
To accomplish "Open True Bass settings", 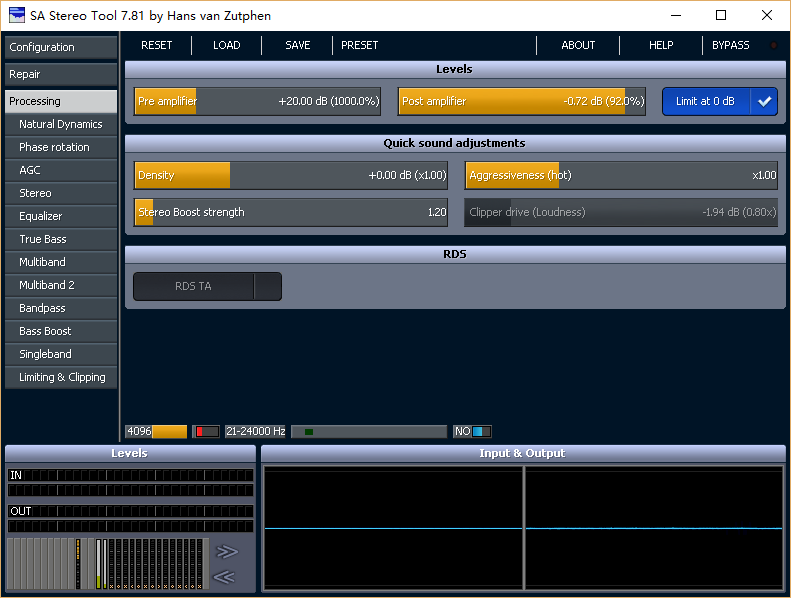I will (61, 239).
